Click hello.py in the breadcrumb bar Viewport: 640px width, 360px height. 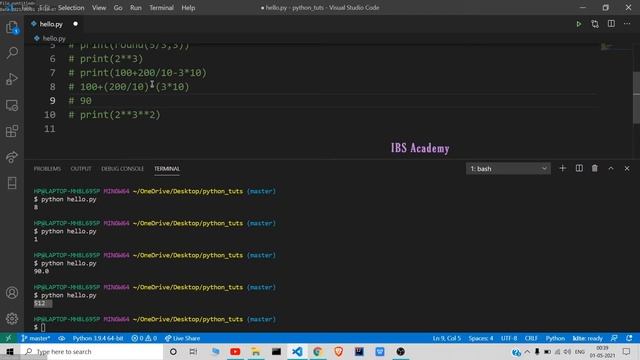[x=54, y=38]
